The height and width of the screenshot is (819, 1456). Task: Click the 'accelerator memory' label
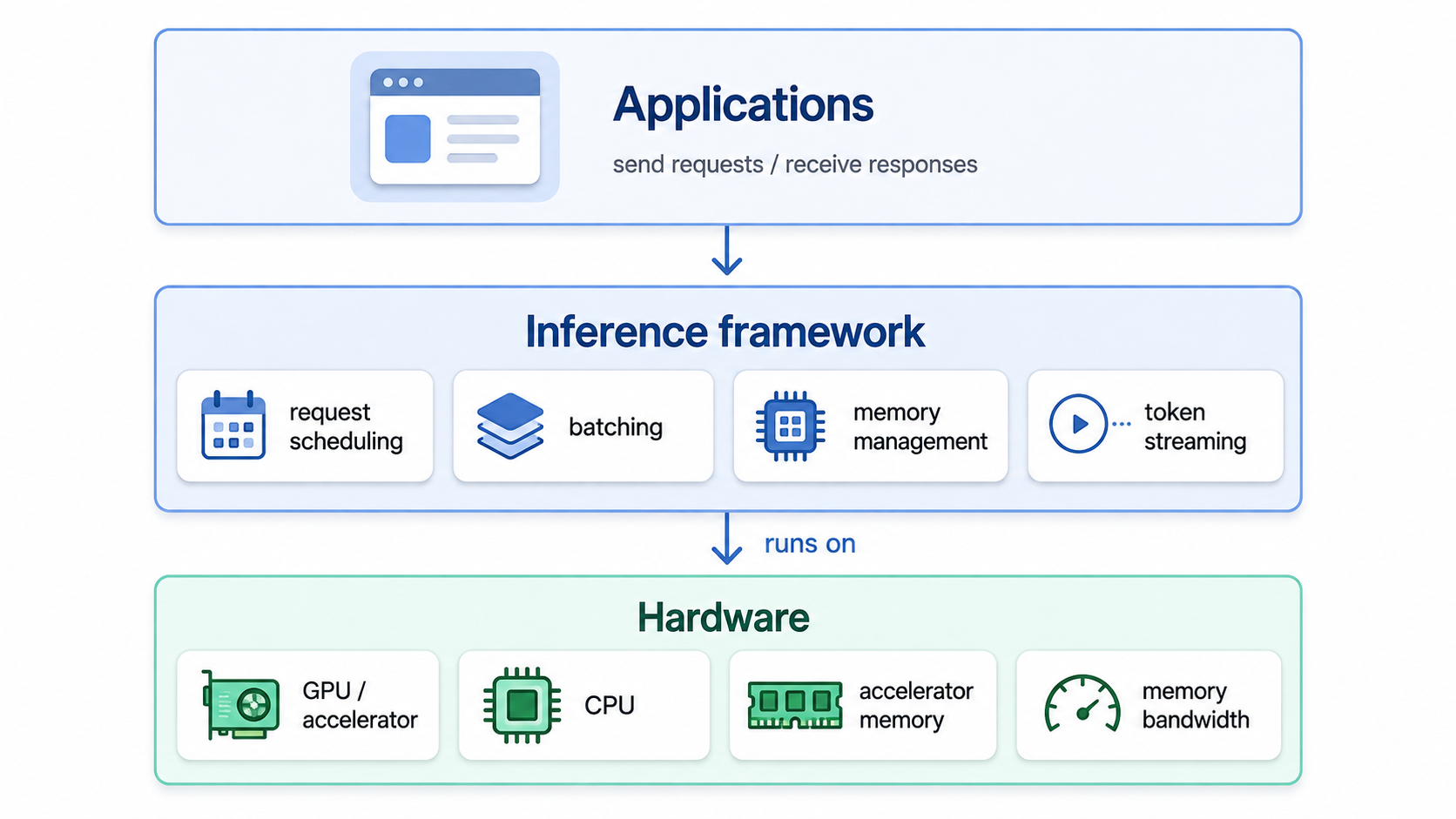point(915,705)
